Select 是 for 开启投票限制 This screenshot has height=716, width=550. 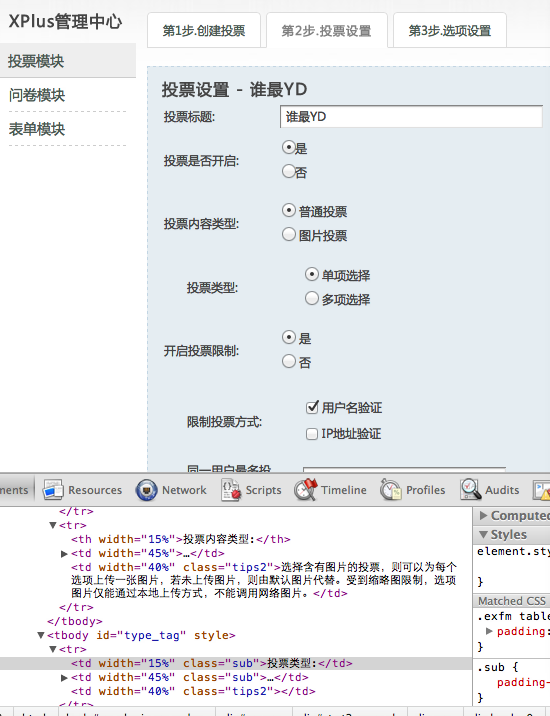(x=289, y=337)
